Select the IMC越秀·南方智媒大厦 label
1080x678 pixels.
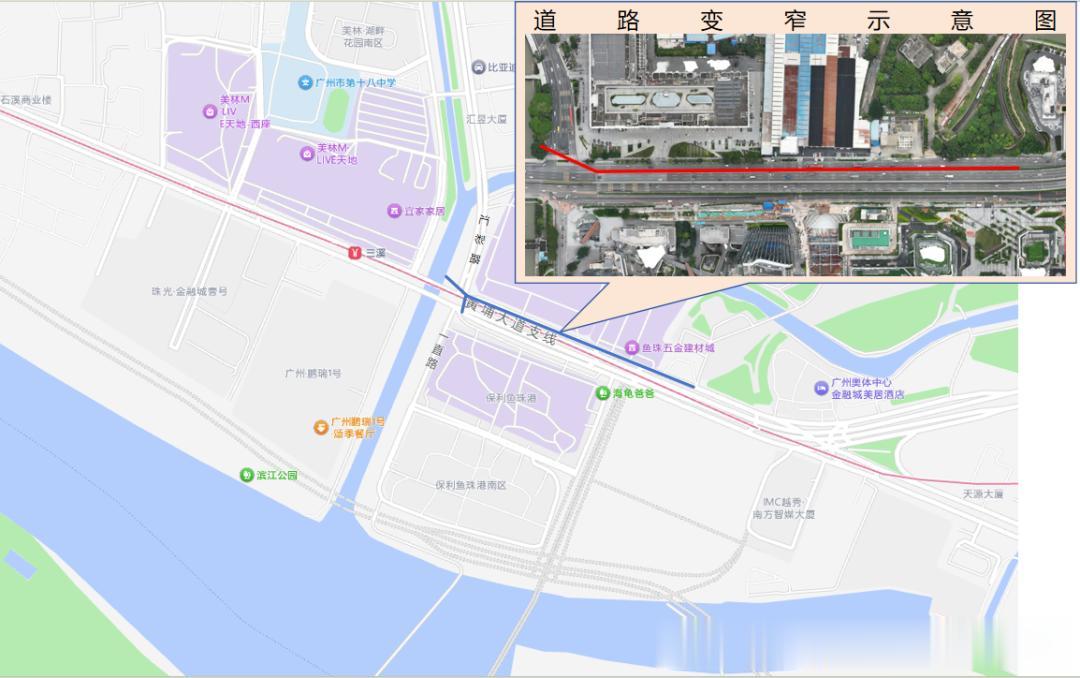click(784, 508)
